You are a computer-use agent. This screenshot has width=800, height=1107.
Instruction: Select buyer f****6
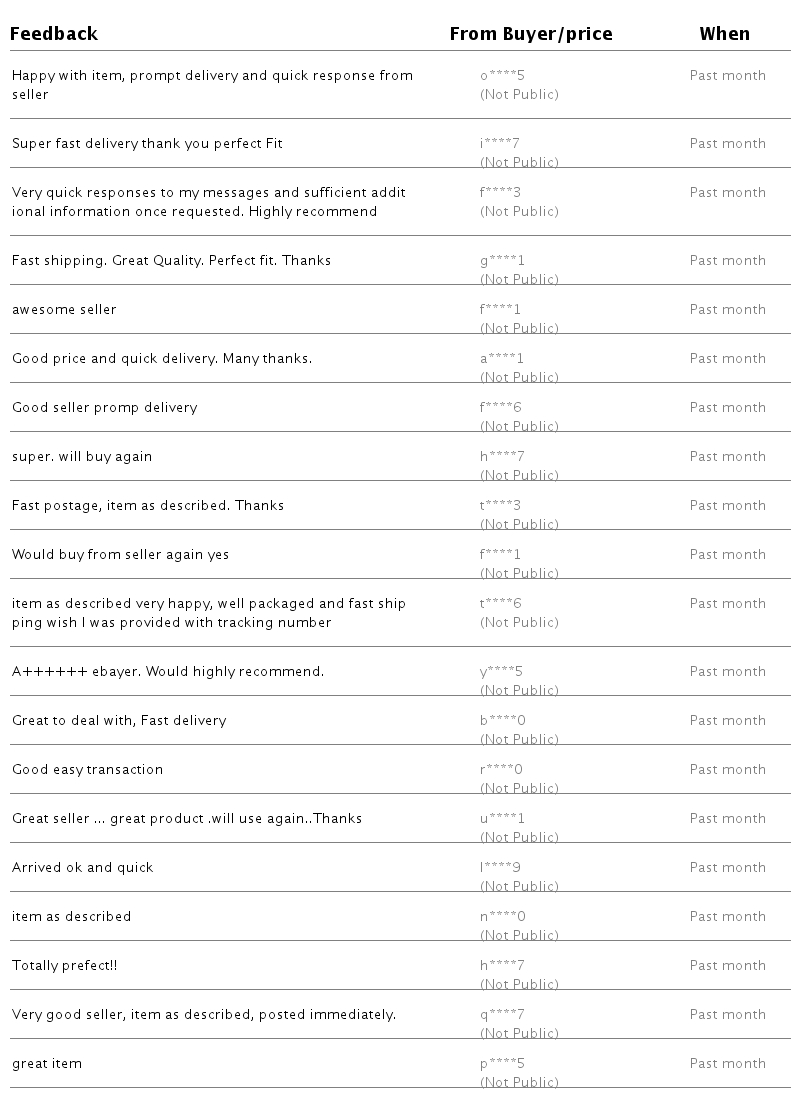501,408
